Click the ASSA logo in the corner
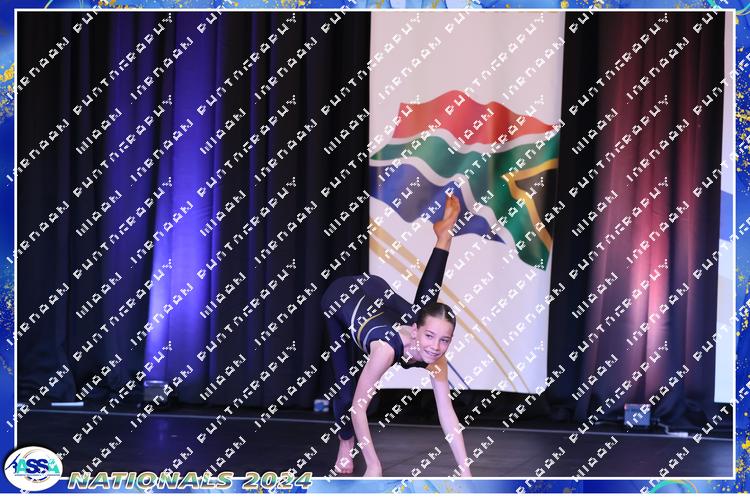Viewport: 750px width, 500px height. pyautogui.click(x=32, y=469)
